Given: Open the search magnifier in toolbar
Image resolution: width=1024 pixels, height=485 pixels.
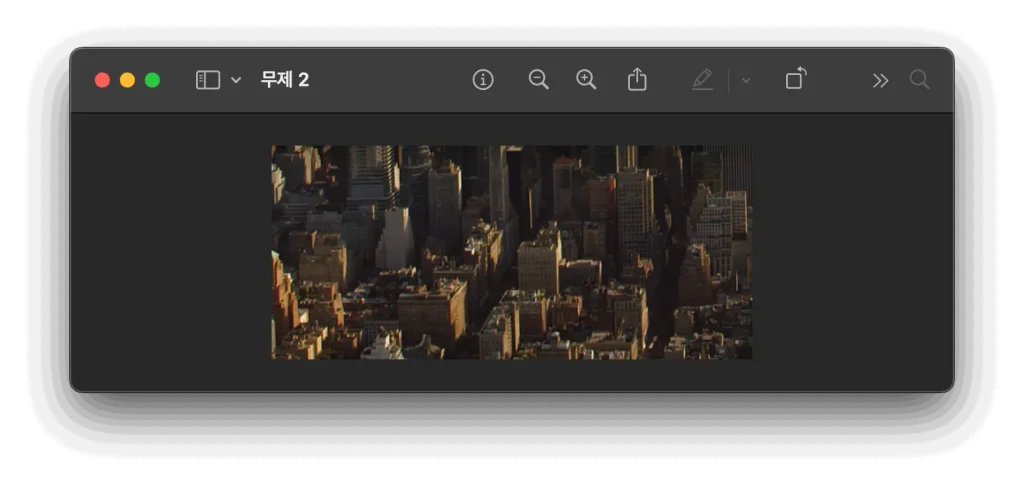Looking at the screenshot, I should point(919,80).
